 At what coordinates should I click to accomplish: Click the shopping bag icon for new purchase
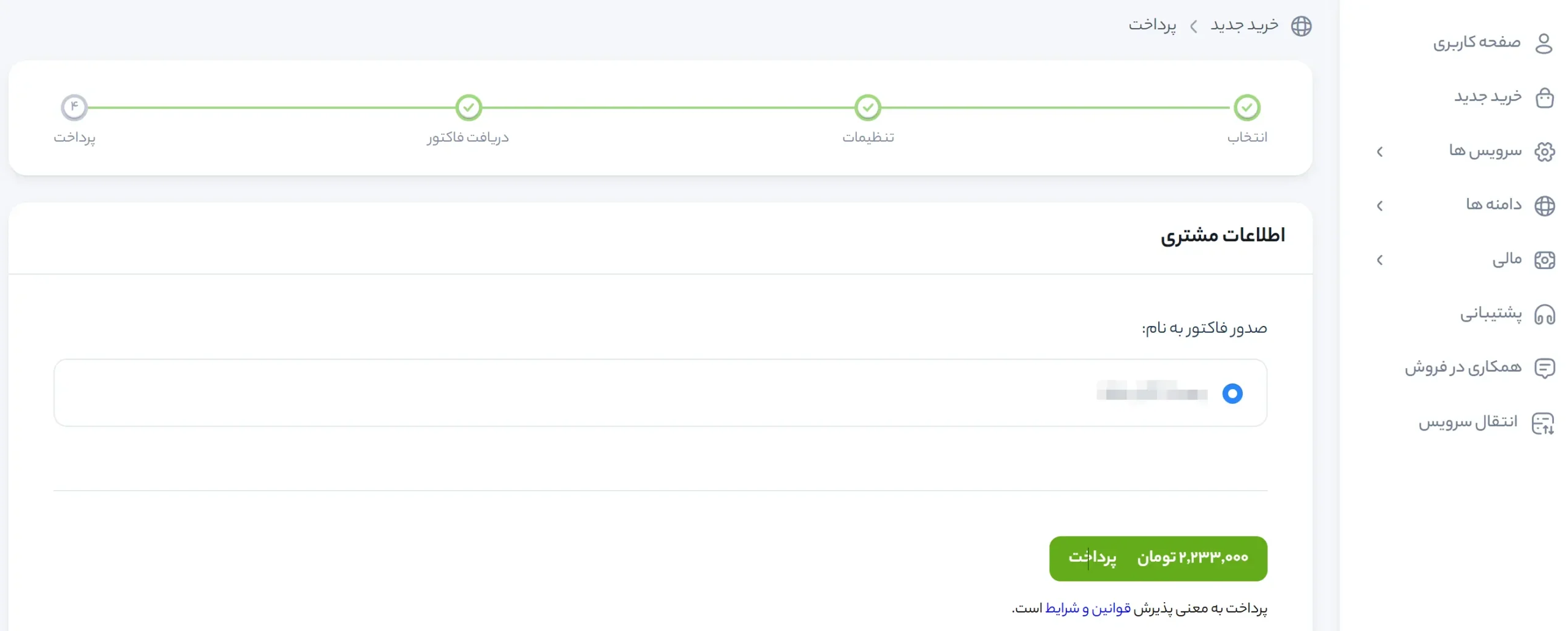pyautogui.click(x=1544, y=97)
